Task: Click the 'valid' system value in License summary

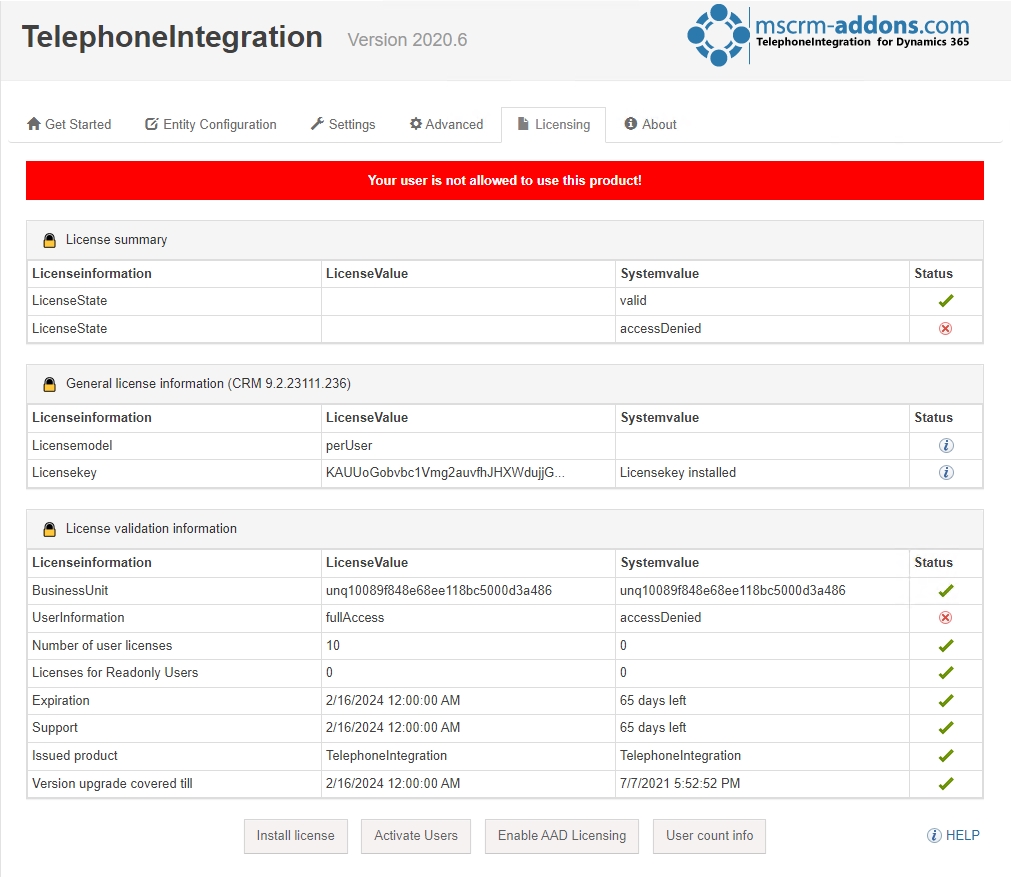Action: 633,301
